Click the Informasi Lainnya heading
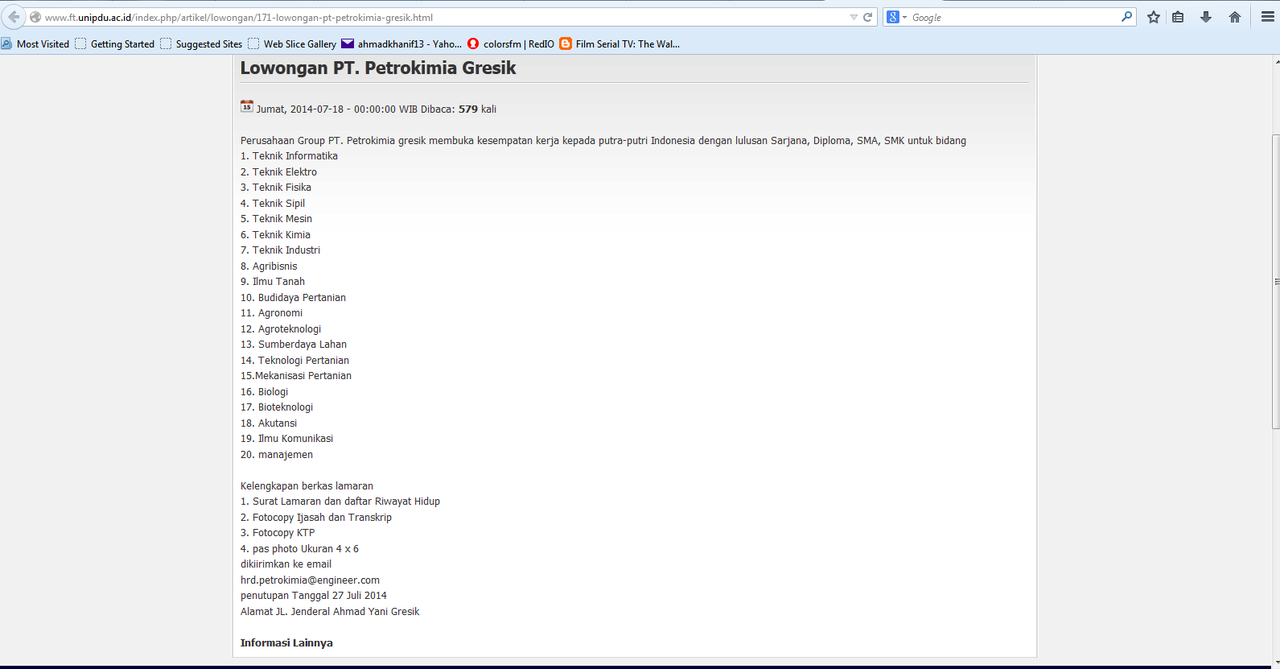 pyautogui.click(x=287, y=642)
